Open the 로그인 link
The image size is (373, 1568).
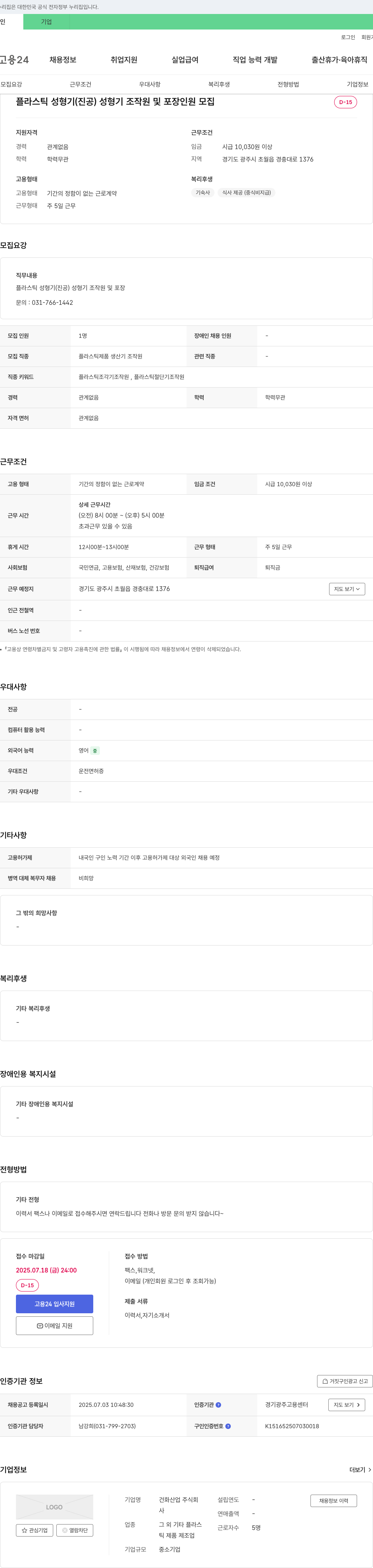click(347, 38)
